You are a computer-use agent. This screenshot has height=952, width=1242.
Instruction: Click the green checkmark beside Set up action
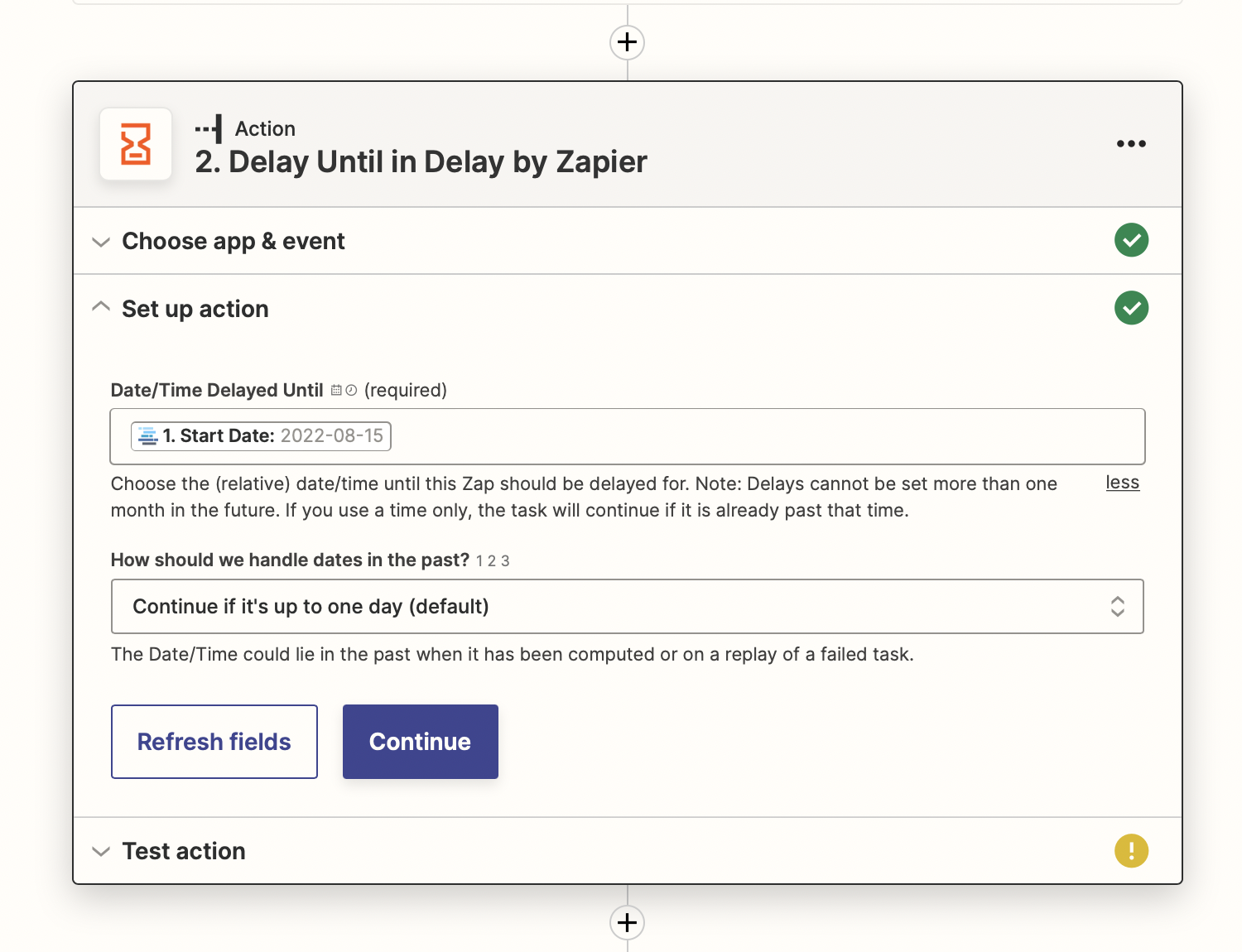click(x=1131, y=308)
